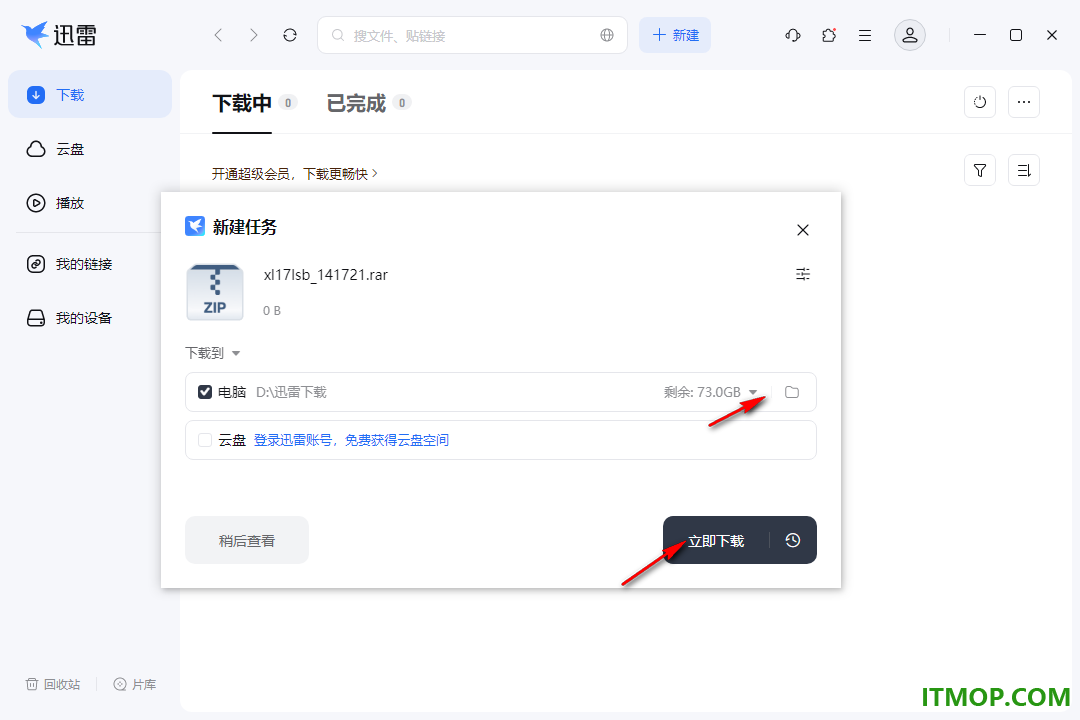Click 登录迅雷账号 cloud space link

351,440
